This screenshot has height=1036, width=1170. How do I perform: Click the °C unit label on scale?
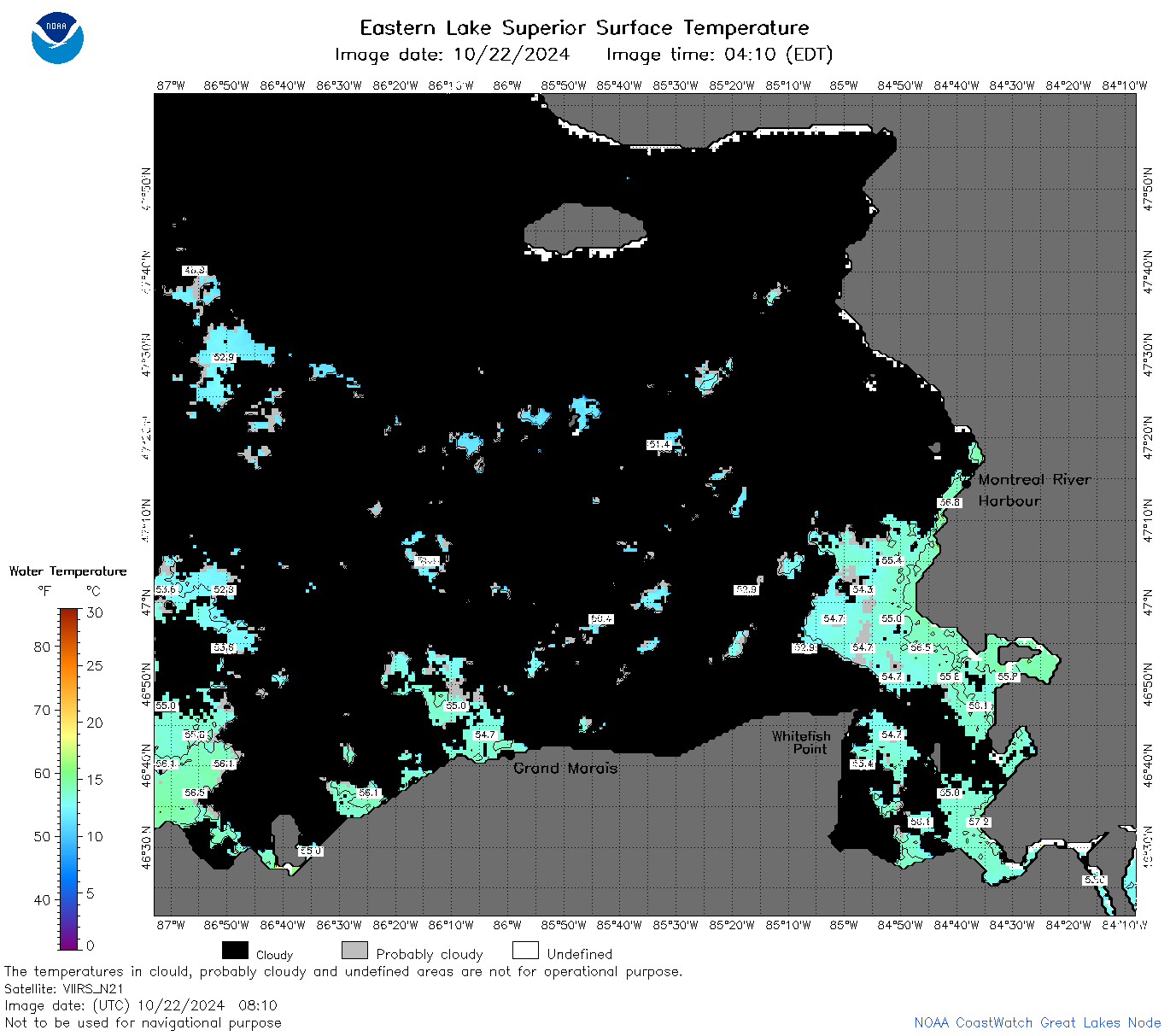click(x=93, y=591)
